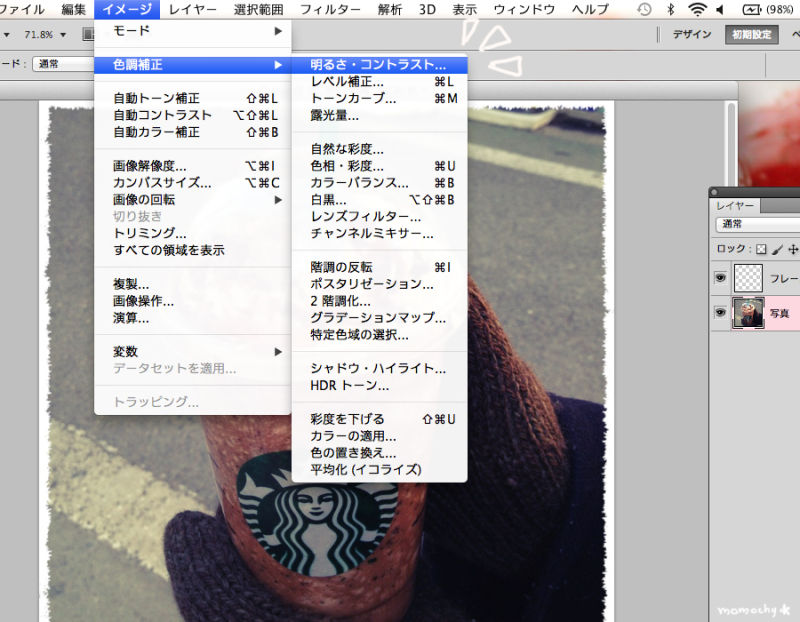Viewport: 800px width, 622px height.
Task: Open the フィルター menu
Action: [330, 9]
